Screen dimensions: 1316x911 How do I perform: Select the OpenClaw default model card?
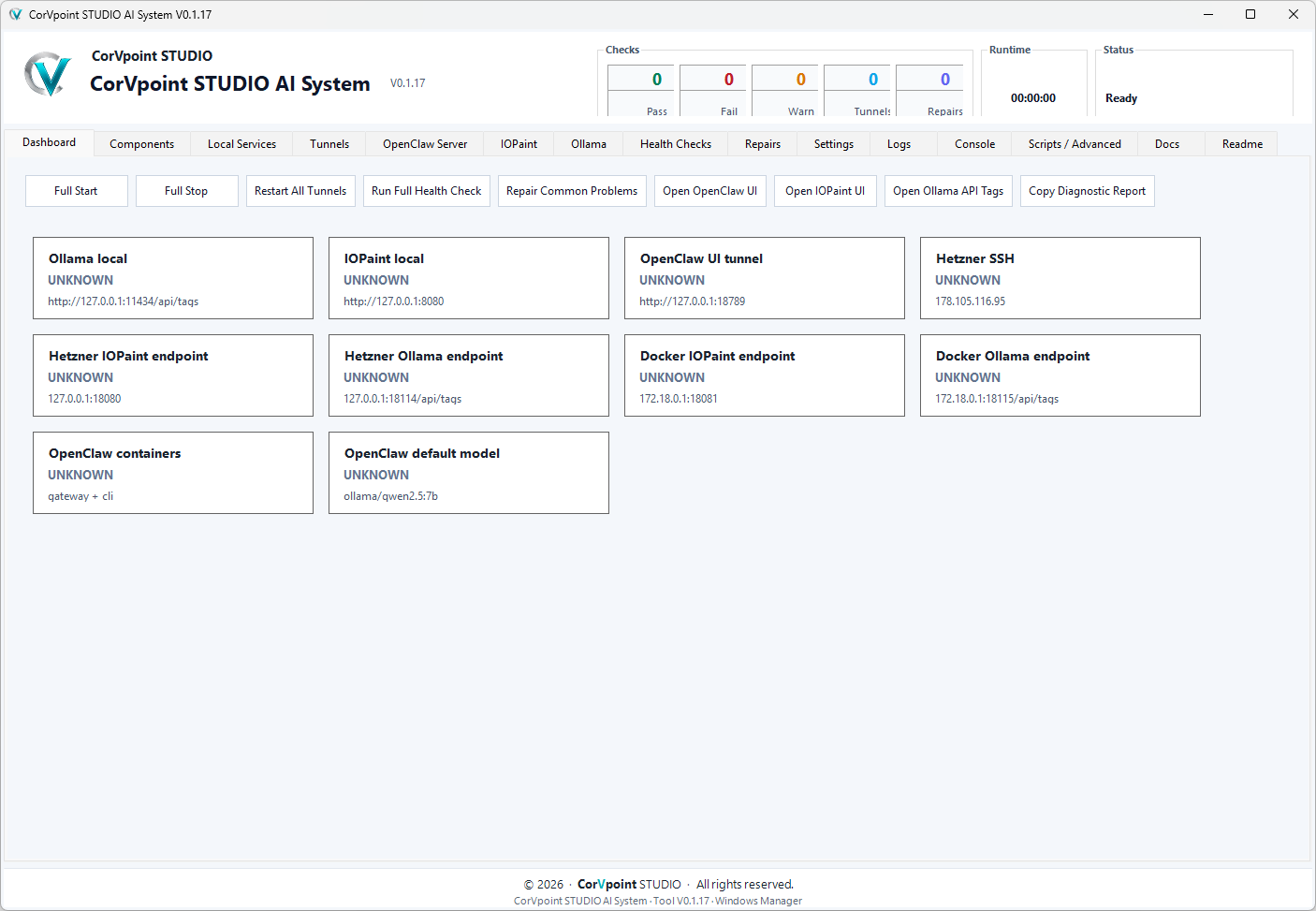(x=469, y=473)
